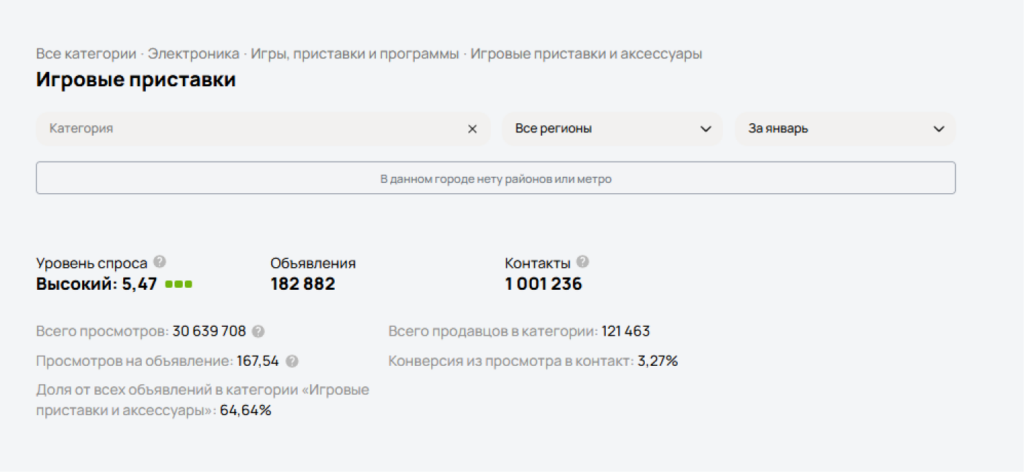Open help icon next to "Всего просмотров"
1024x472 pixels.
258,332
